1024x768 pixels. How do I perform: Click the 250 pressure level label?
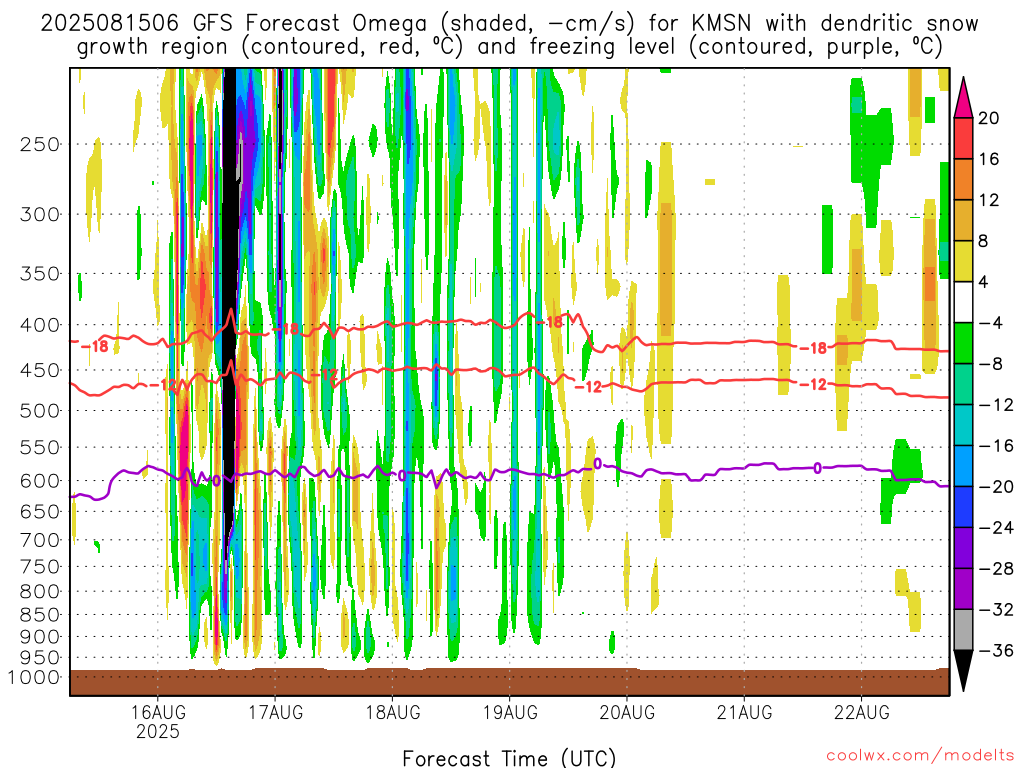pos(40,144)
